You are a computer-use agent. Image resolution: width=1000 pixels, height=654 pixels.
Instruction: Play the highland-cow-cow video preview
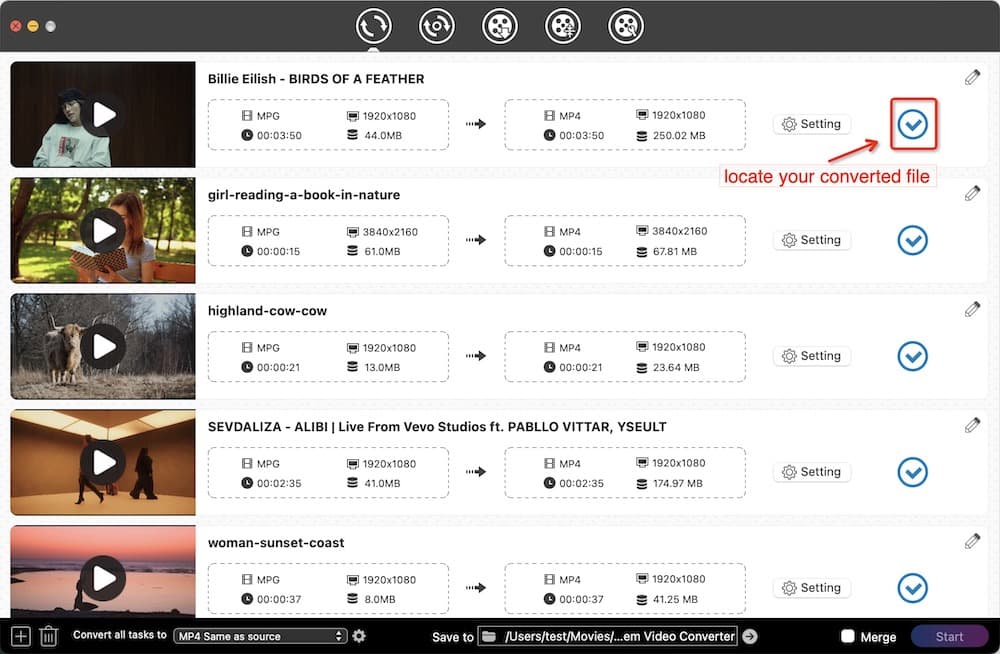[103, 346]
